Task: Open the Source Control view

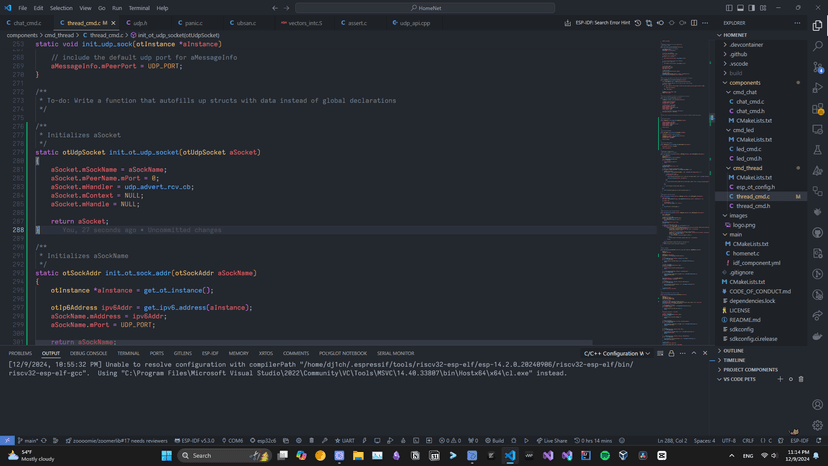Action: [817, 67]
